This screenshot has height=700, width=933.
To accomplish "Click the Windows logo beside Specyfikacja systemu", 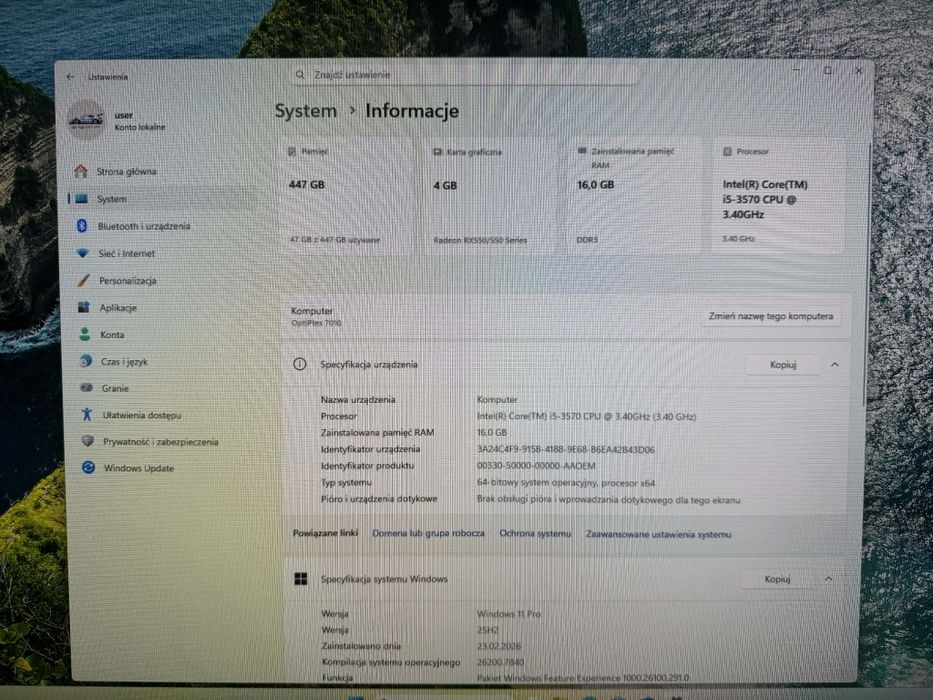I will [x=301, y=579].
